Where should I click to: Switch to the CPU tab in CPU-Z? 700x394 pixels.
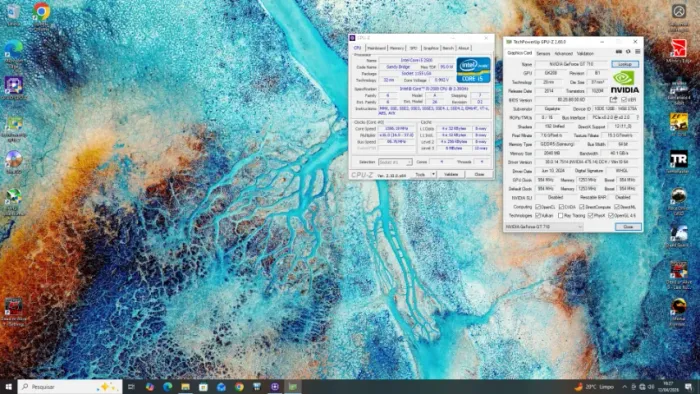[x=358, y=48]
